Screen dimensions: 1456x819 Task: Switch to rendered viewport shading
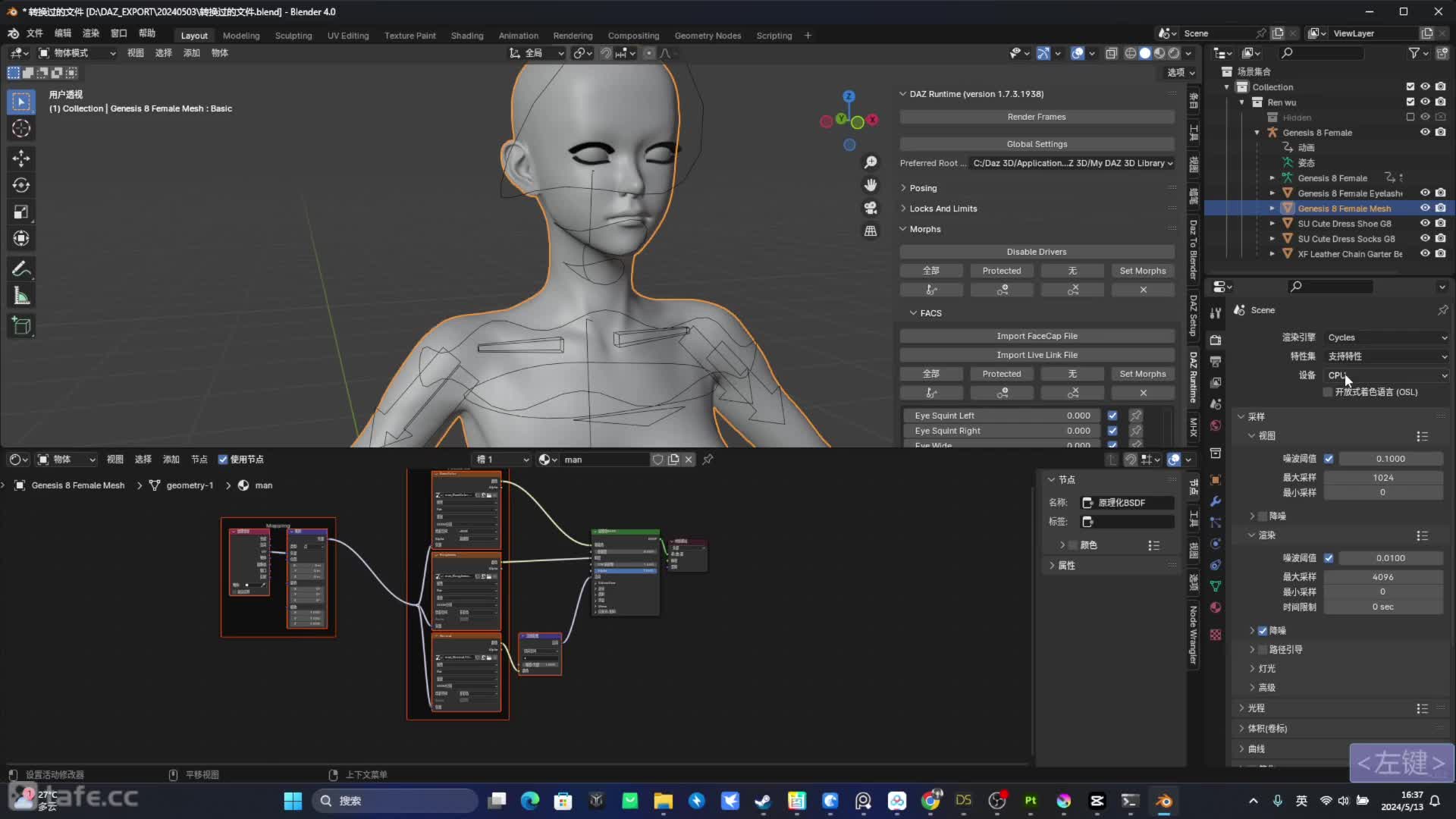coord(1174,53)
